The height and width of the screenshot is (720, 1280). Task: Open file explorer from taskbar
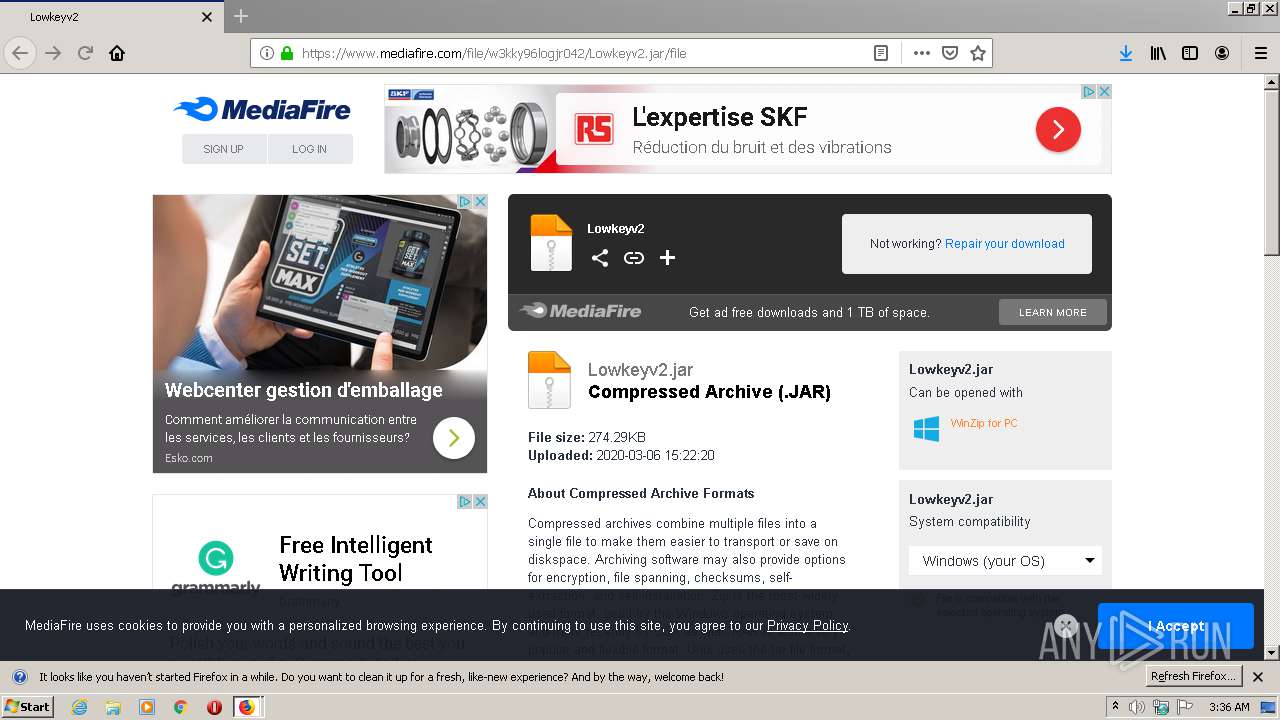[112, 707]
